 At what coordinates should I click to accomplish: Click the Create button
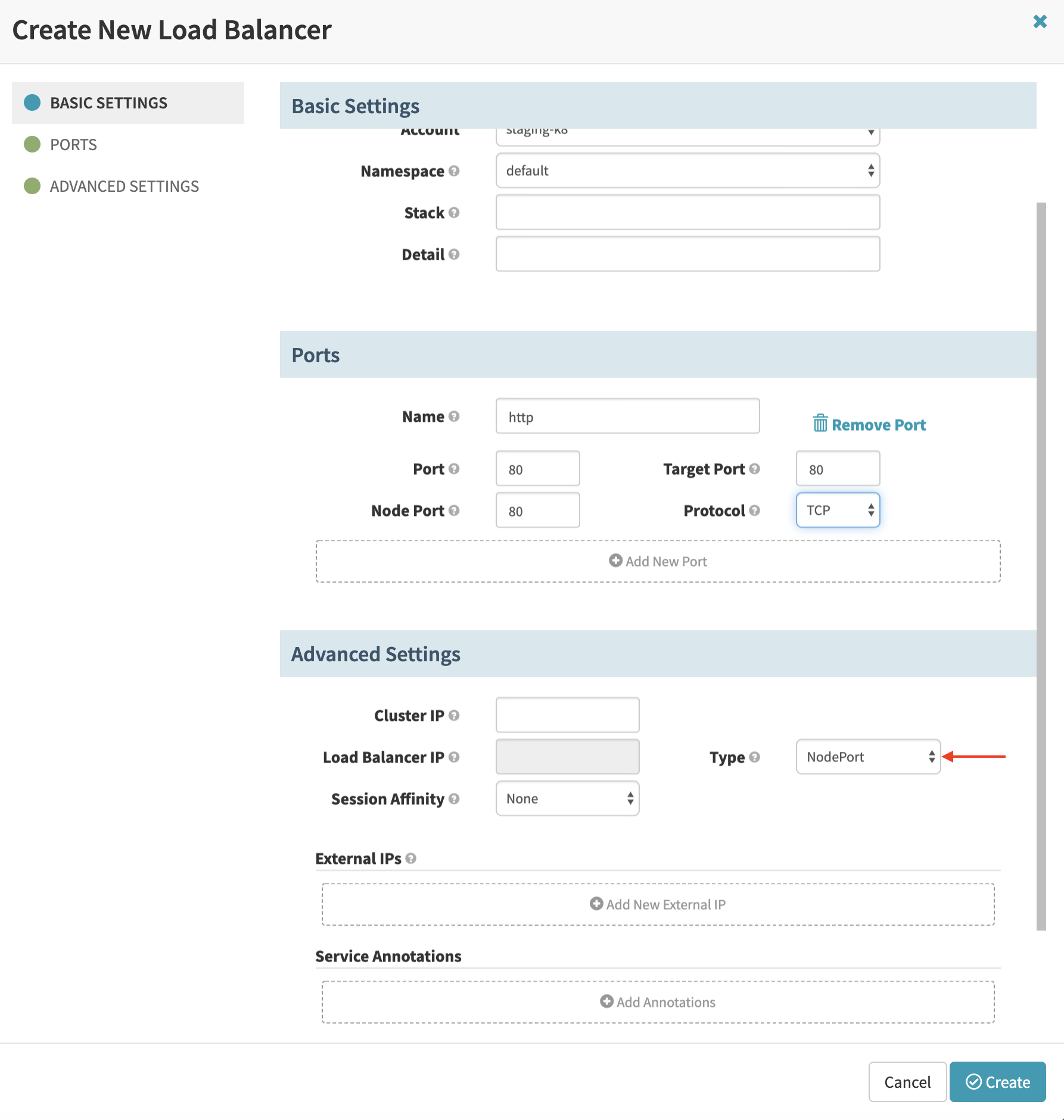997,1082
